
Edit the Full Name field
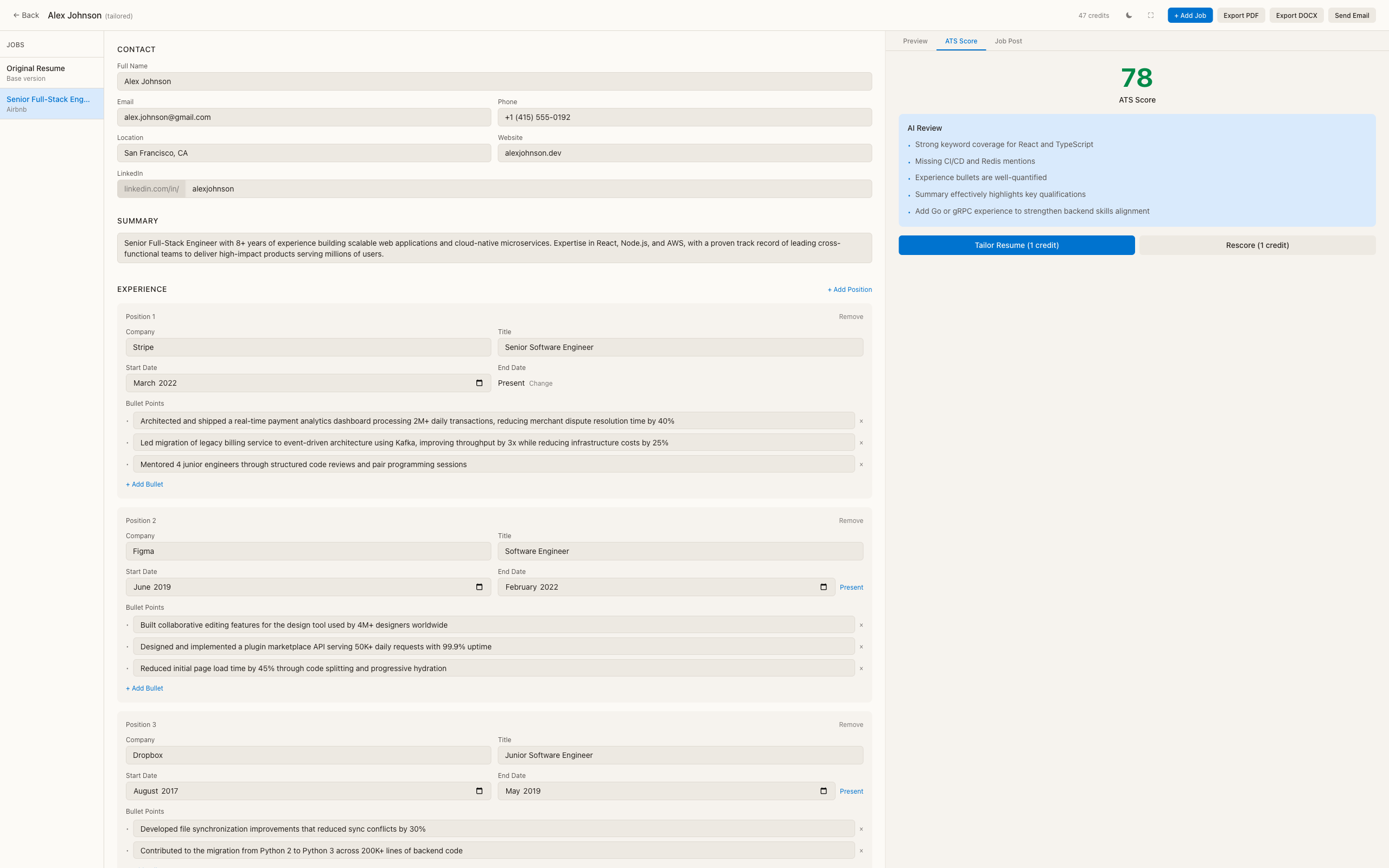(494, 81)
